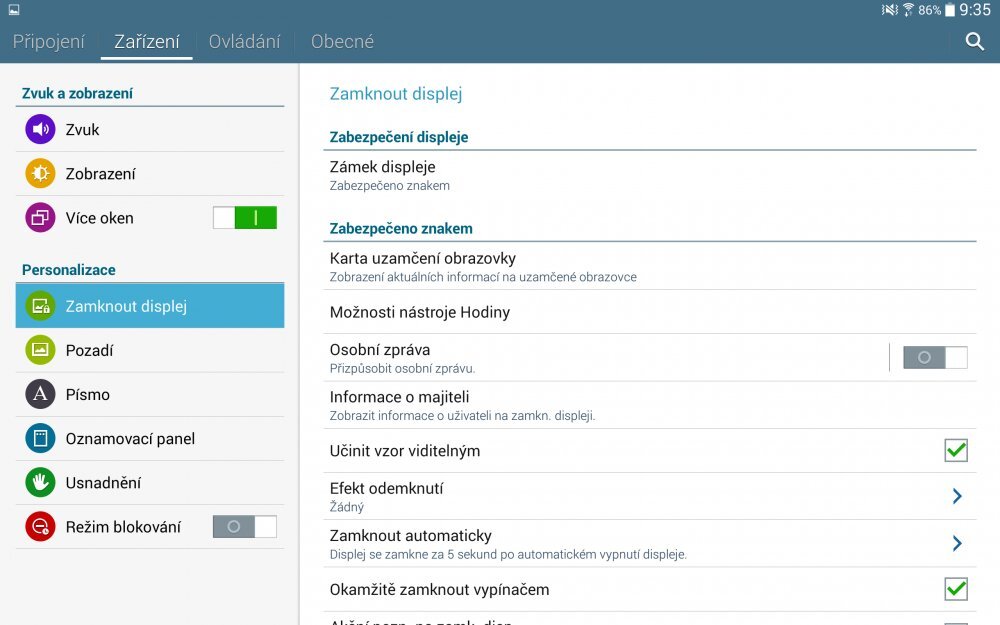This screenshot has width=1000, height=625.
Task: Click the Usnadnění accessibility hand icon
Action: 39,482
